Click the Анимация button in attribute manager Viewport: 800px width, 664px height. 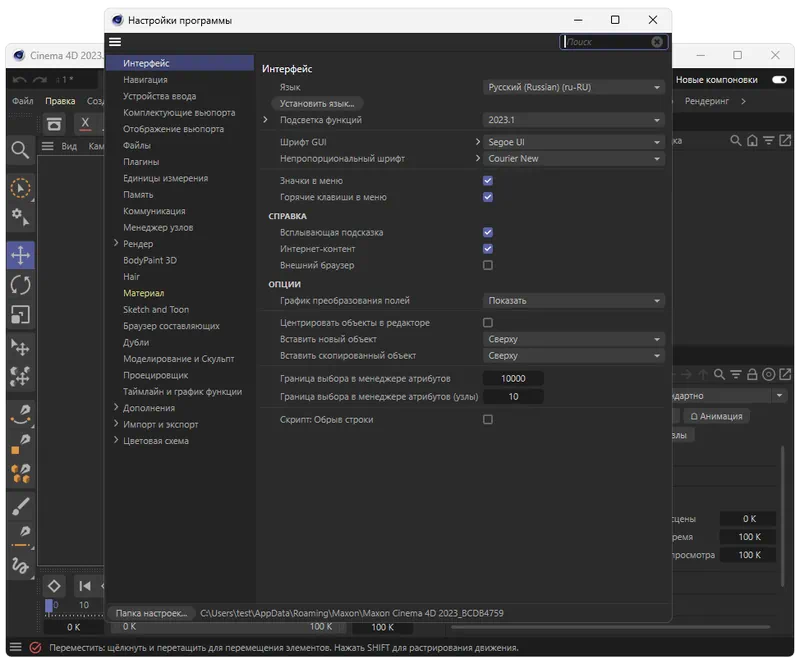tap(717, 416)
